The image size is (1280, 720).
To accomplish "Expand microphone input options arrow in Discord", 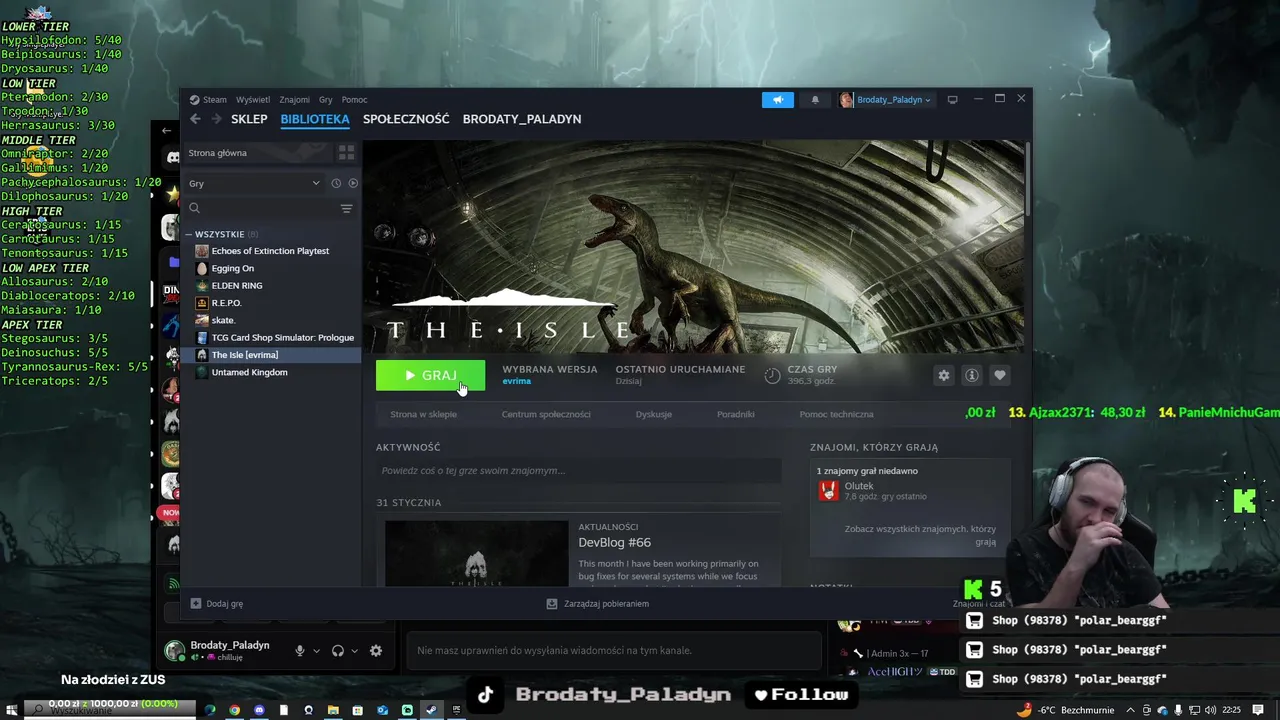I will pyautogui.click(x=317, y=651).
